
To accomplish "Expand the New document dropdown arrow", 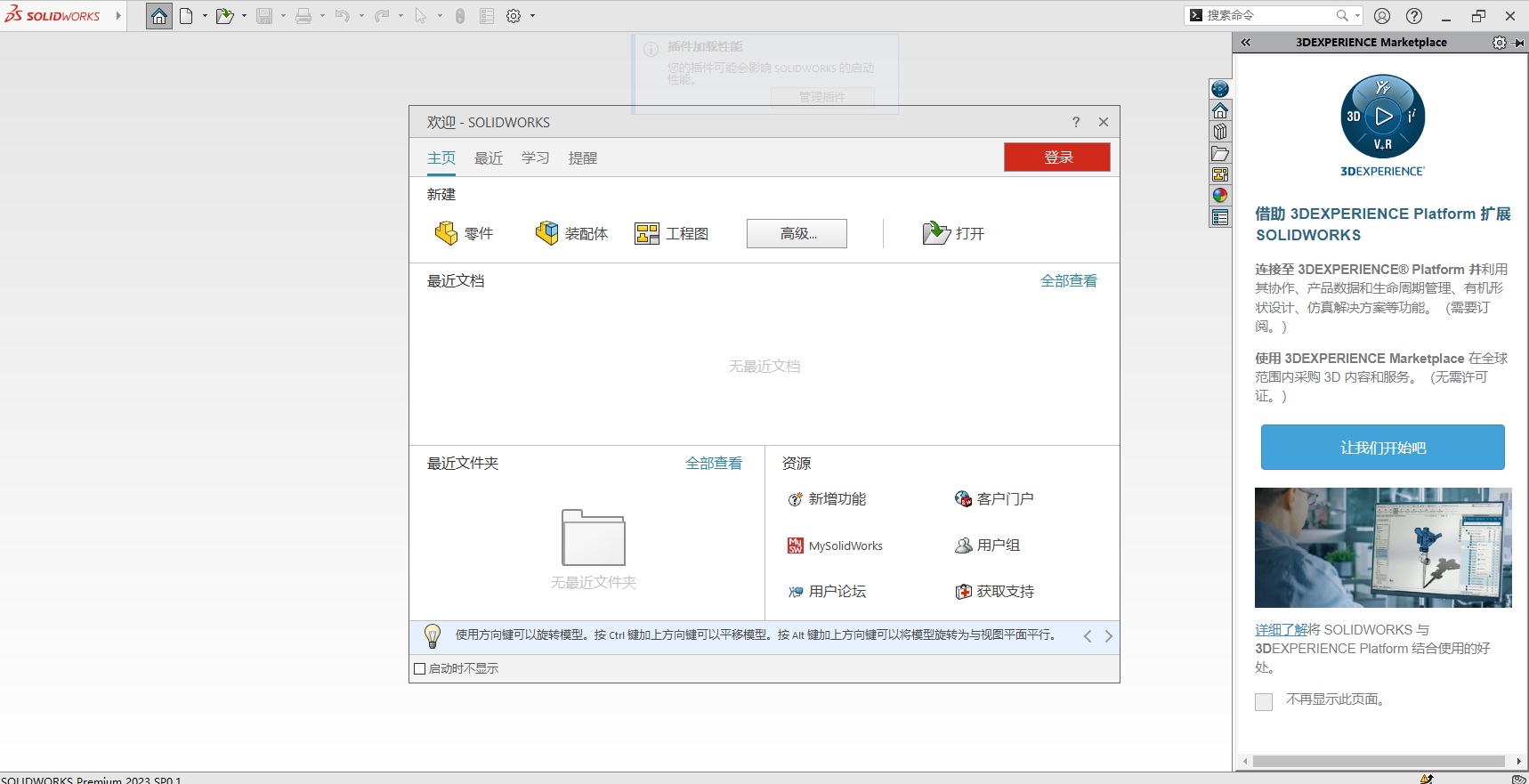I will tap(205, 16).
